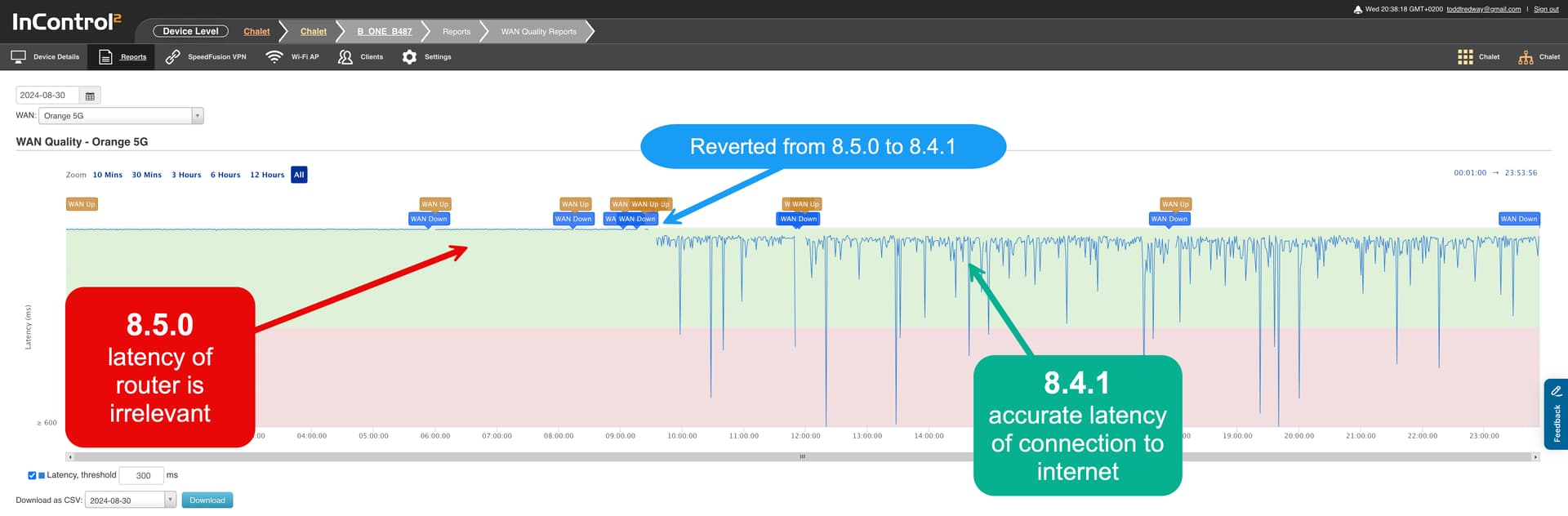Image resolution: width=1568 pixels, height=516 pixels.
Task: Open the Clients people icon
Action: pos(345,57)
